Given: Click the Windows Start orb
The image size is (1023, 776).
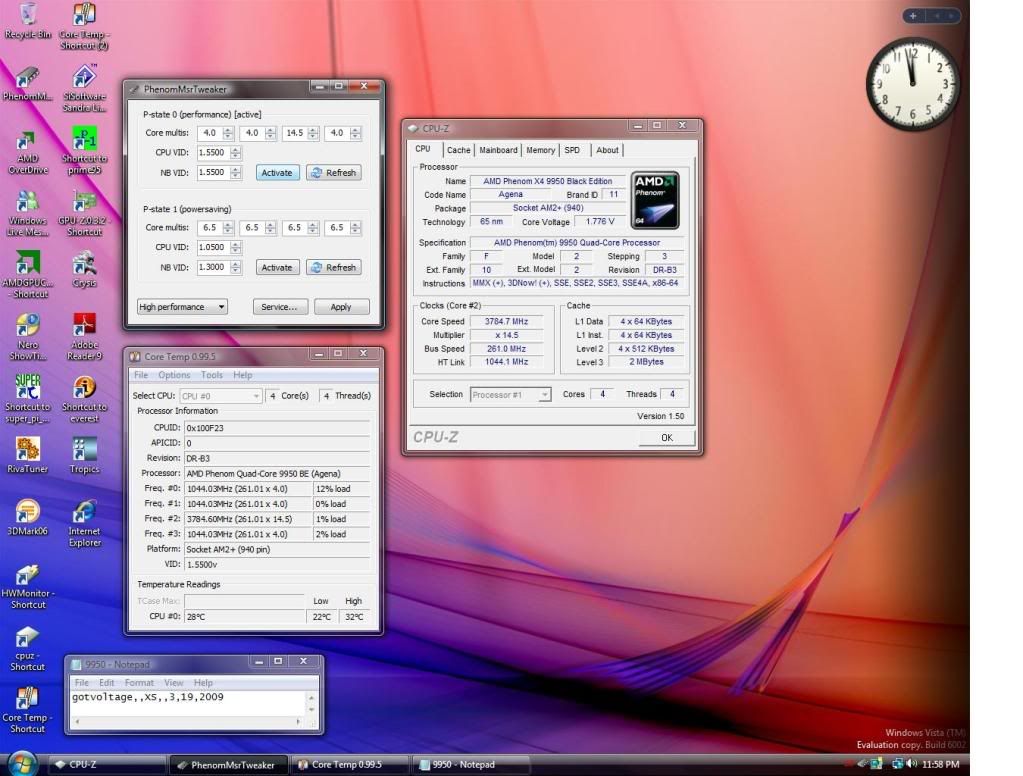Looking at the screenshot, I should [x=21, y=763].
